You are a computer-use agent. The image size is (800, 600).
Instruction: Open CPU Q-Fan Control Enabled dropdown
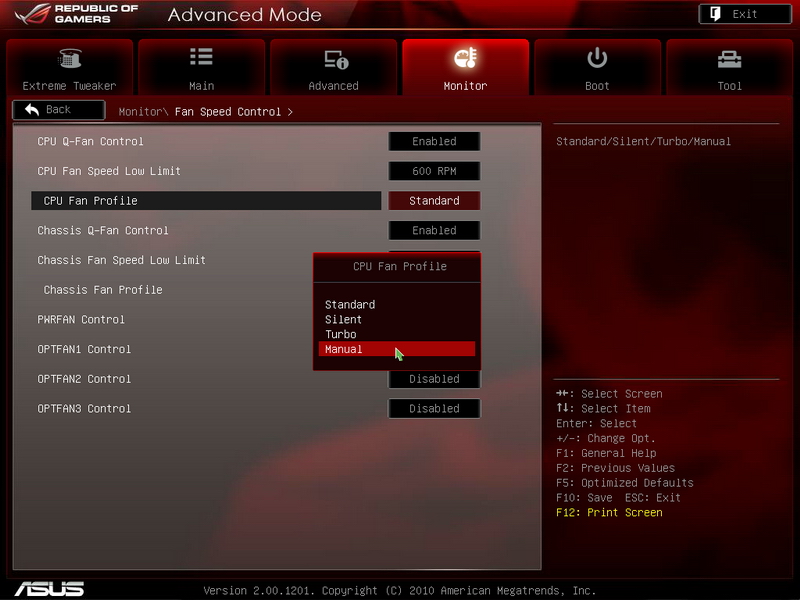tap(434, 141)
